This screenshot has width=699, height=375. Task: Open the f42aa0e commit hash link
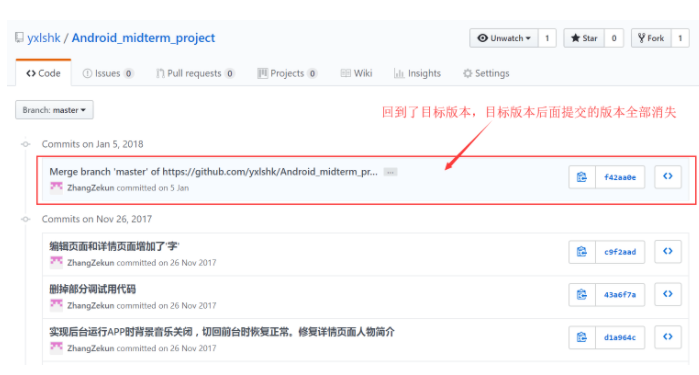coord(620,177)
